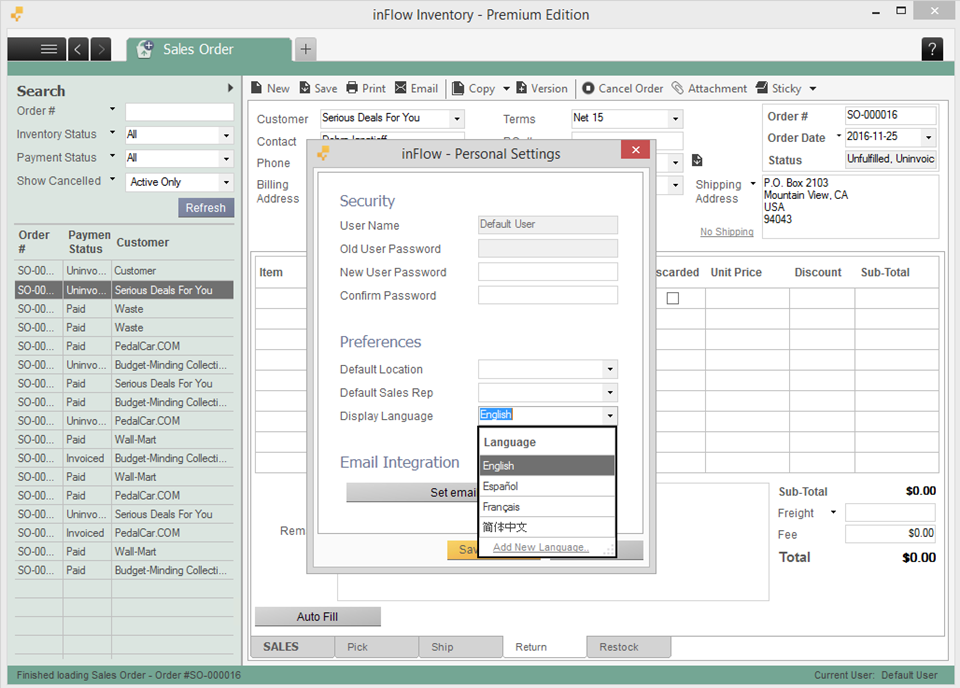Screen dimensions: 960x688
Task: Open the Order # search type arrow
Action: pos(113,110)
